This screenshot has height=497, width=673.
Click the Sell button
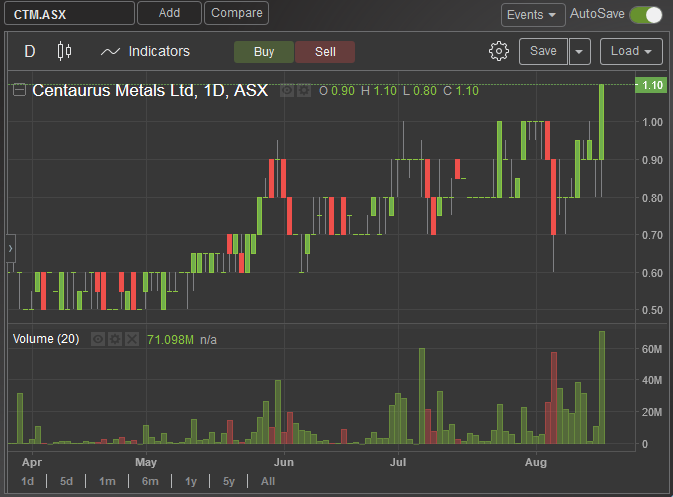click(x=325, y=52)
